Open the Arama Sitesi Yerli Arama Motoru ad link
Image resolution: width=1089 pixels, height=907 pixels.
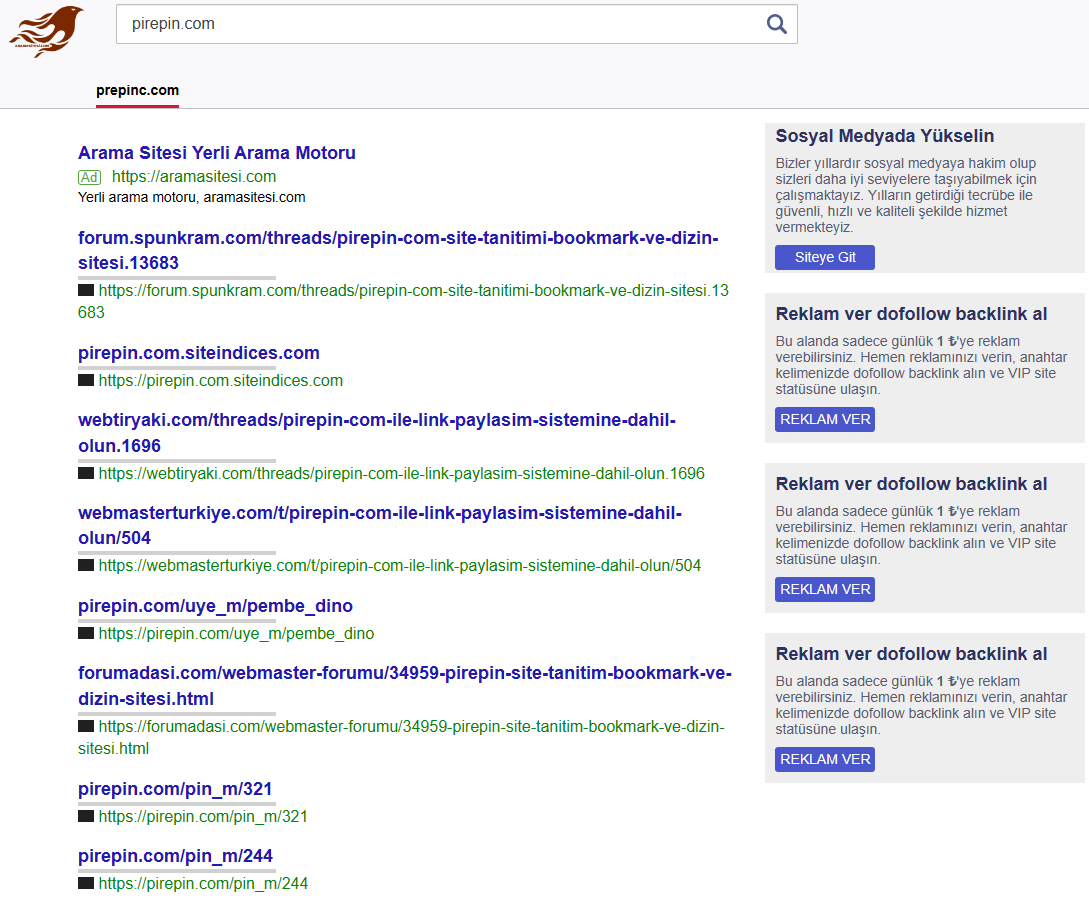[217, 153]
